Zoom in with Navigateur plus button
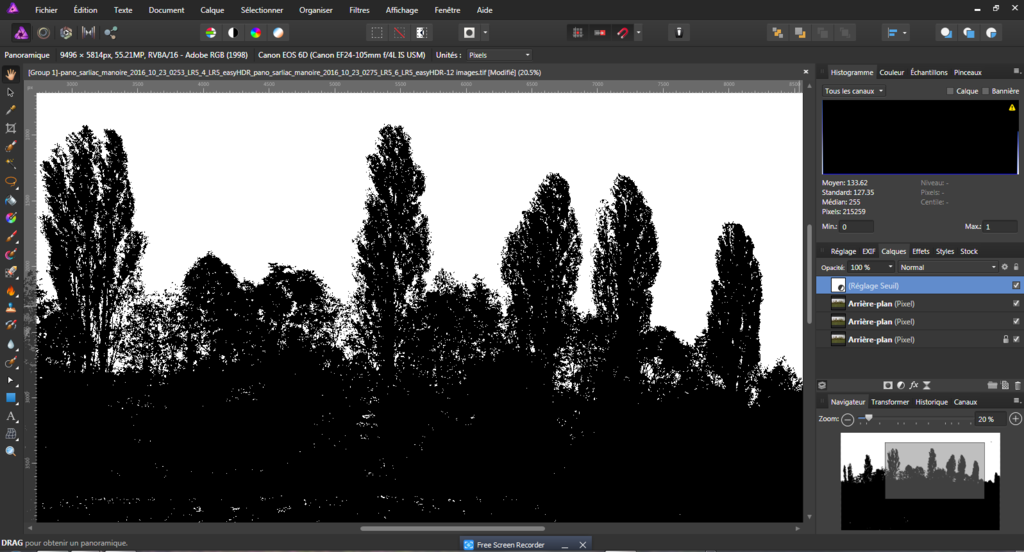 [x=1016, y=419]
